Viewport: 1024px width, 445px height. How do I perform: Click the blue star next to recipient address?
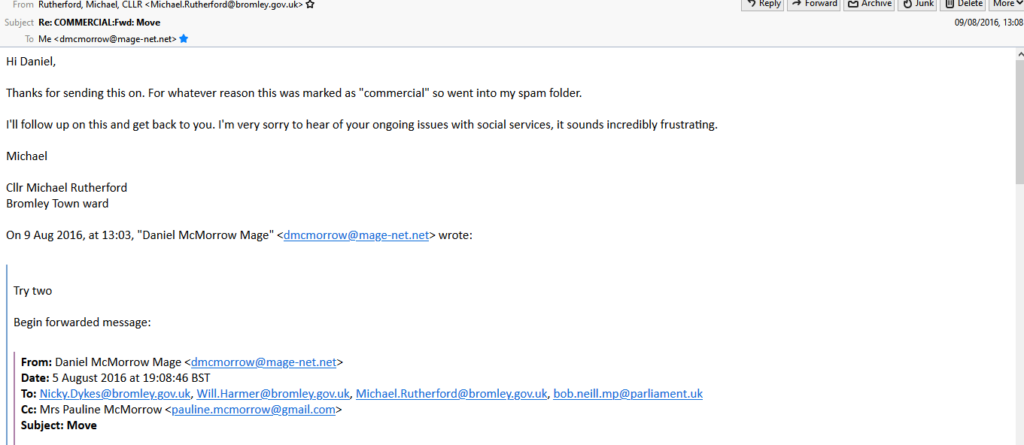tap(184, 39)
